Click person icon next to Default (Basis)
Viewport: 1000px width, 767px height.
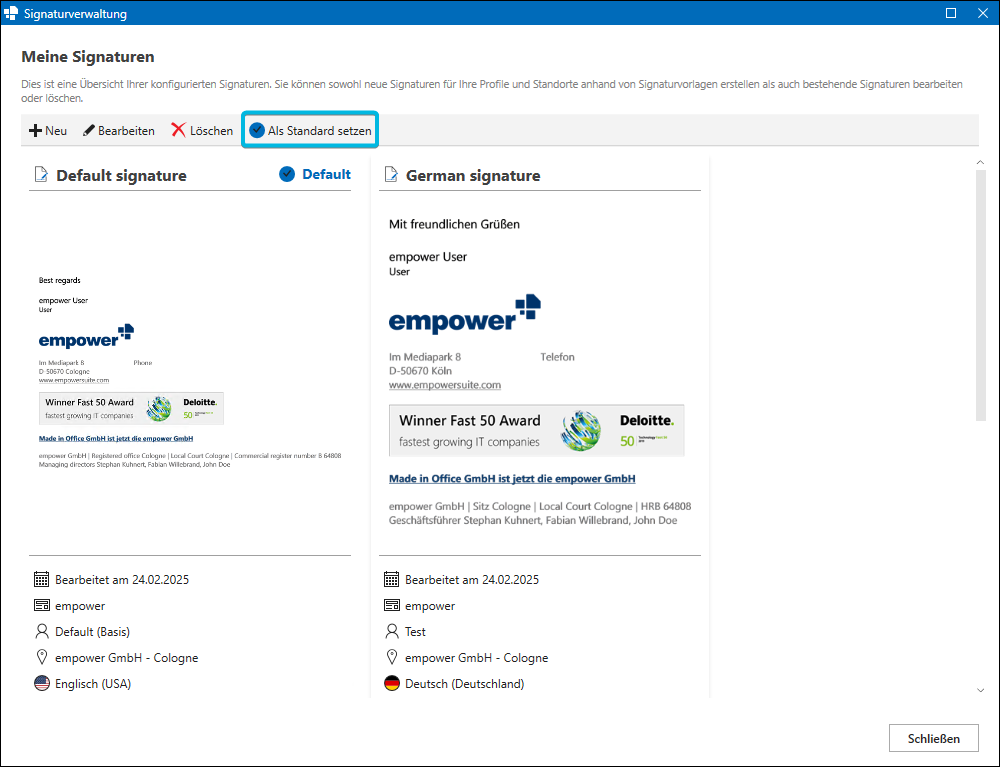click(41, 631)
